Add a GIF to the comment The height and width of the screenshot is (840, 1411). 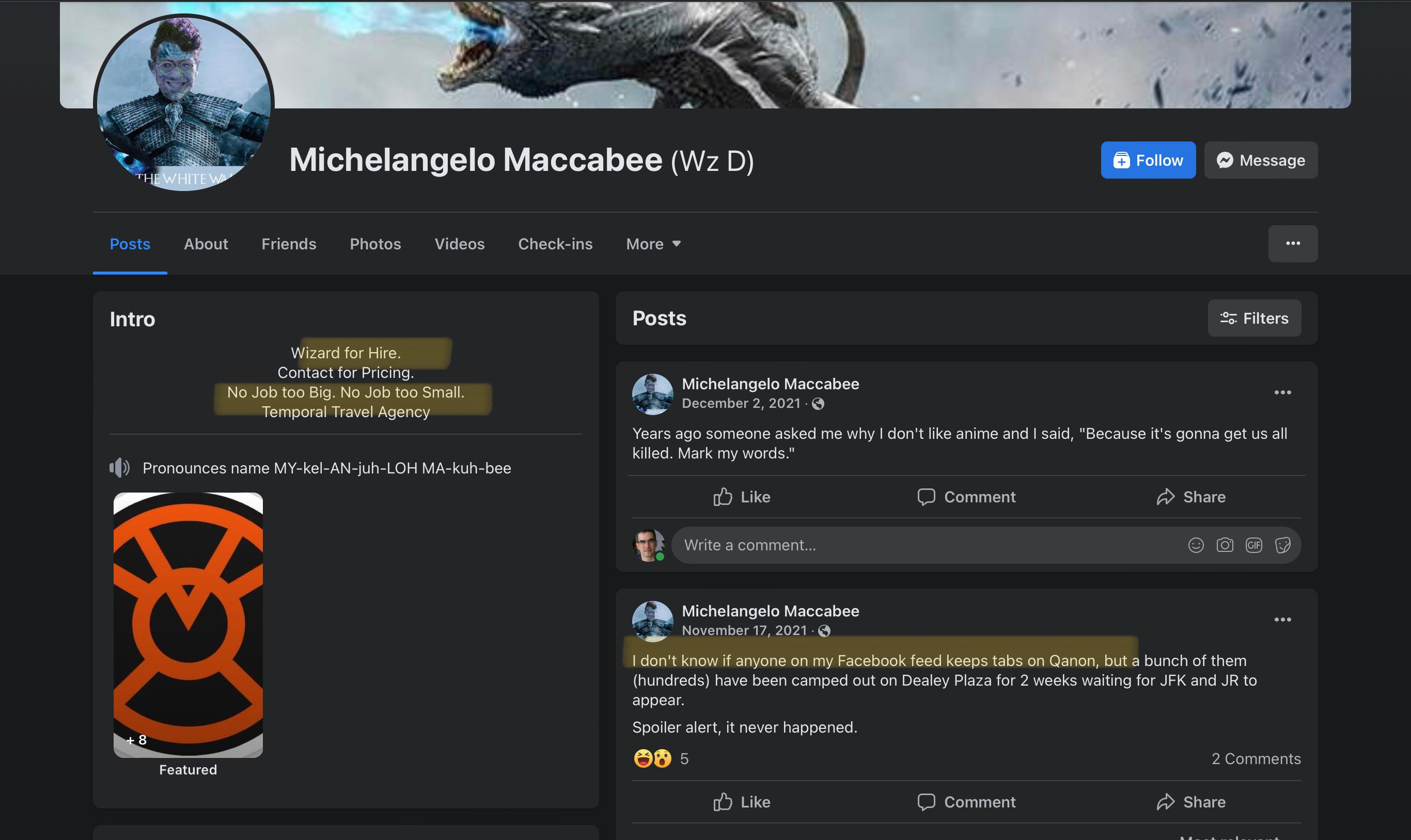(1253, 545)
